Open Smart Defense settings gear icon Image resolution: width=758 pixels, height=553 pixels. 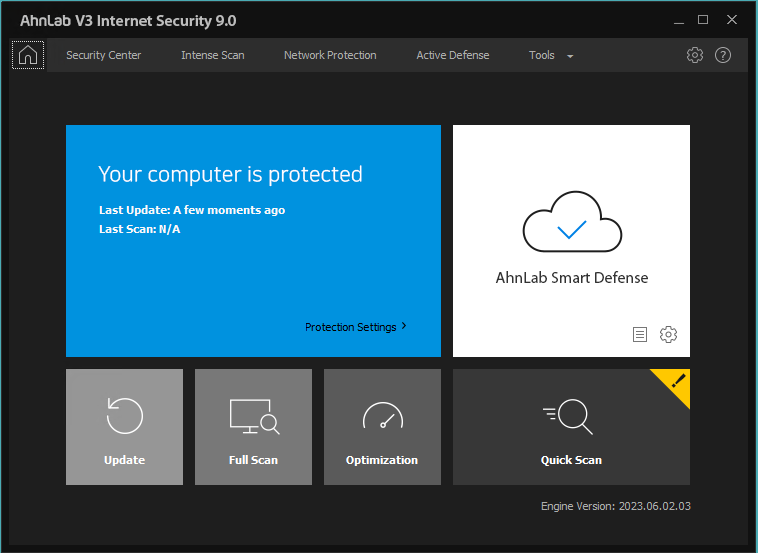point(668,335)
